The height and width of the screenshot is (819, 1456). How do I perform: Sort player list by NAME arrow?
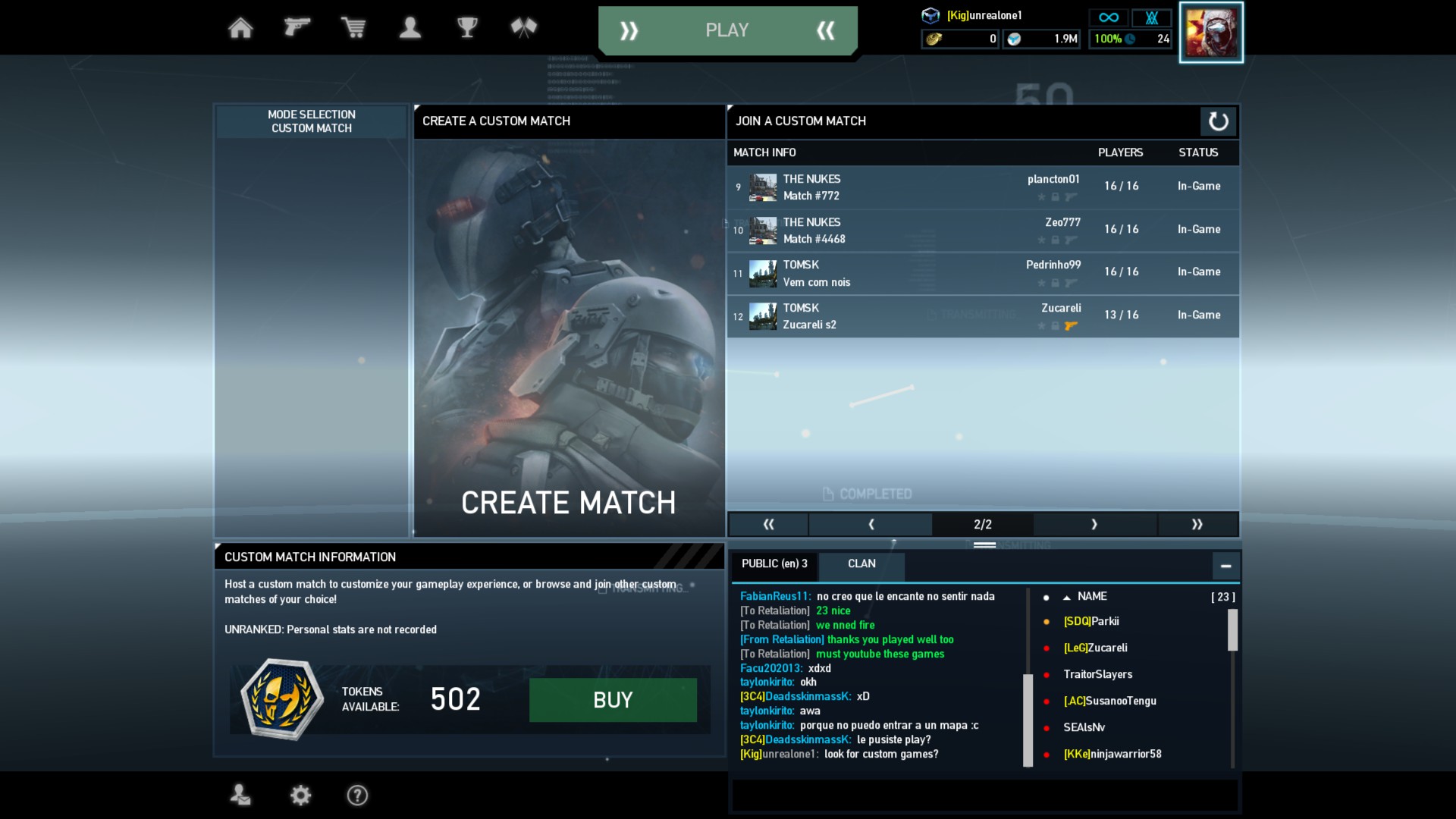click(x=1067, y=598)
